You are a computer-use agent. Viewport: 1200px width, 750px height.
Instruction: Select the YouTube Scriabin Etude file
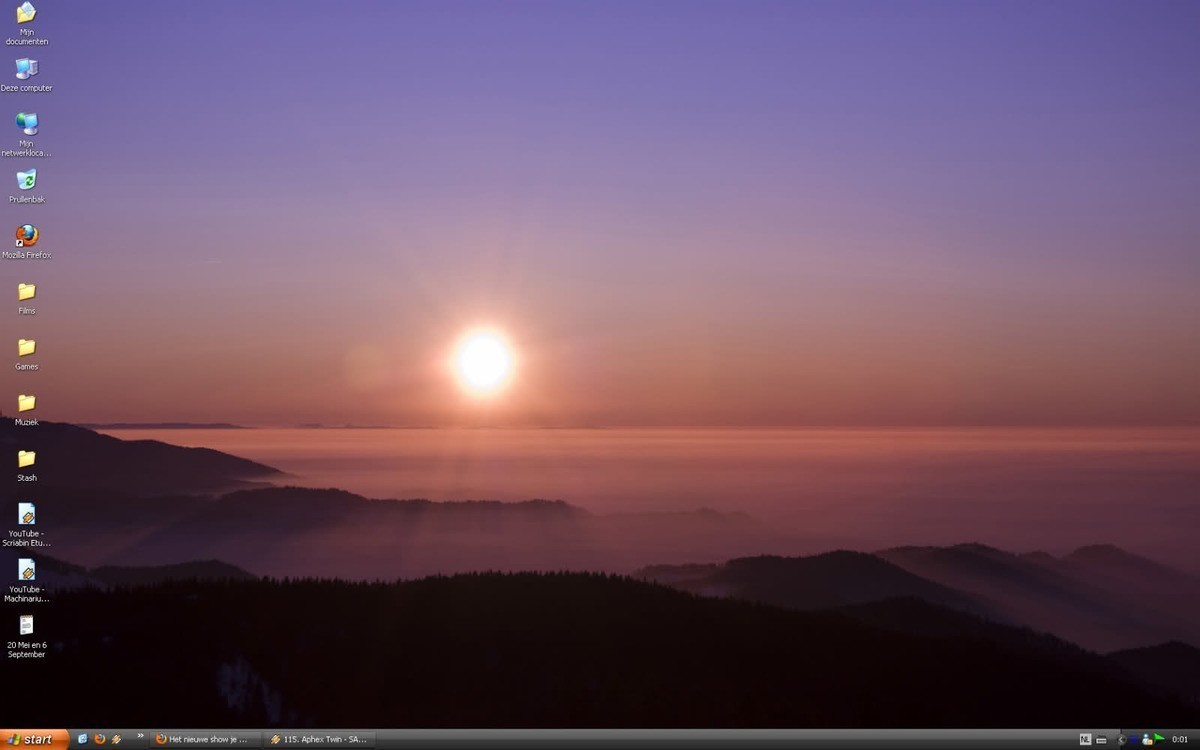[26, 514]
